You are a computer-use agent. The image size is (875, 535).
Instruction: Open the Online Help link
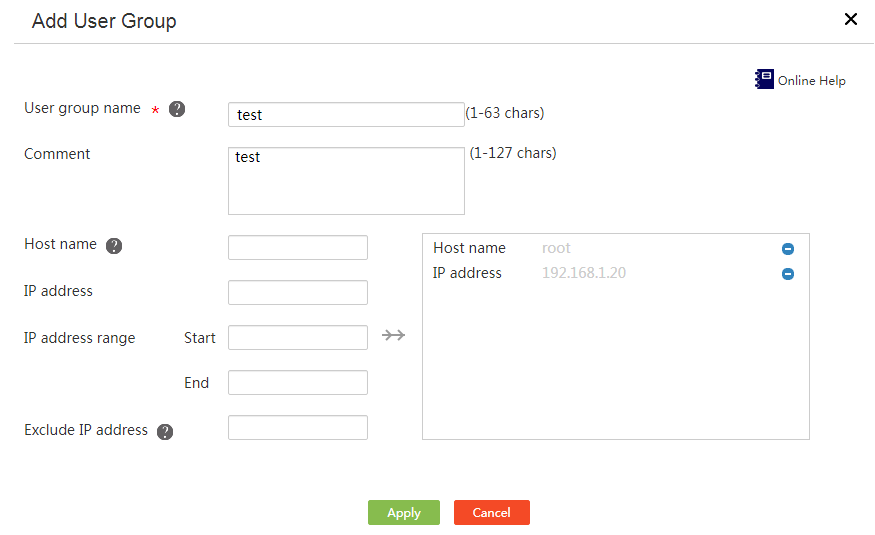click(x=811, y=81)
